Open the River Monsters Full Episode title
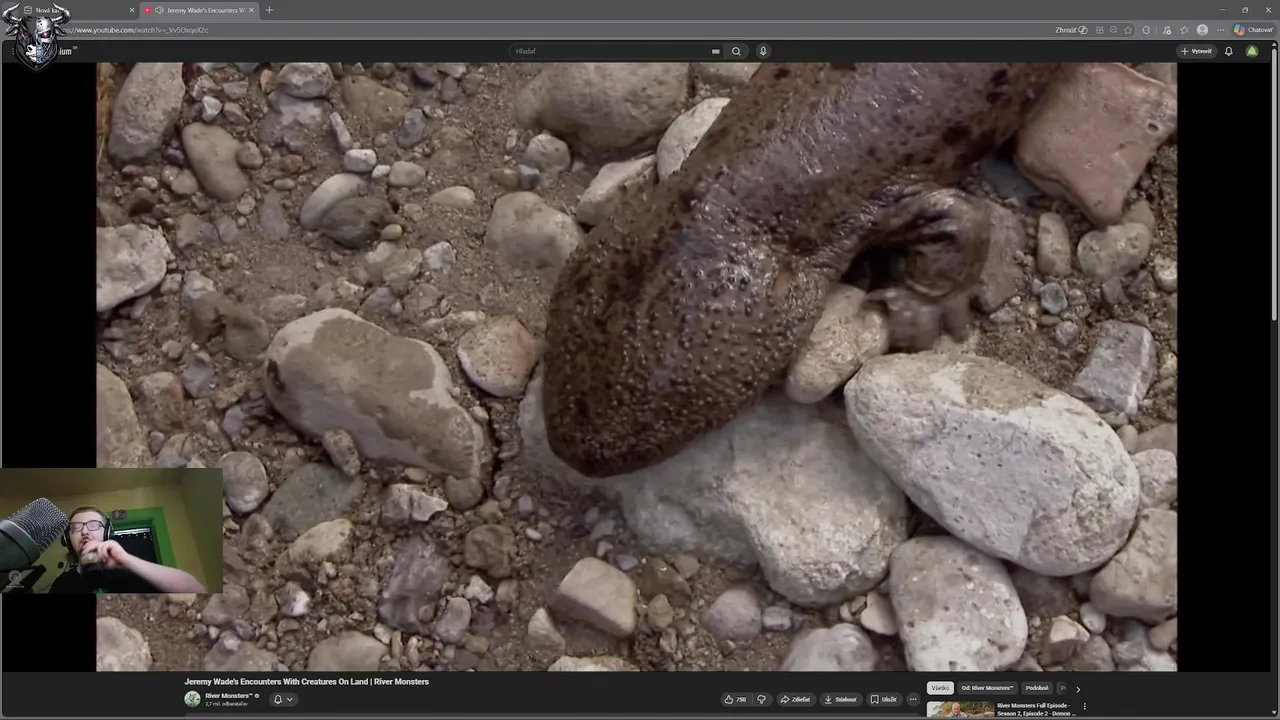This screenshot has width=1280, height=720. 1035,709
